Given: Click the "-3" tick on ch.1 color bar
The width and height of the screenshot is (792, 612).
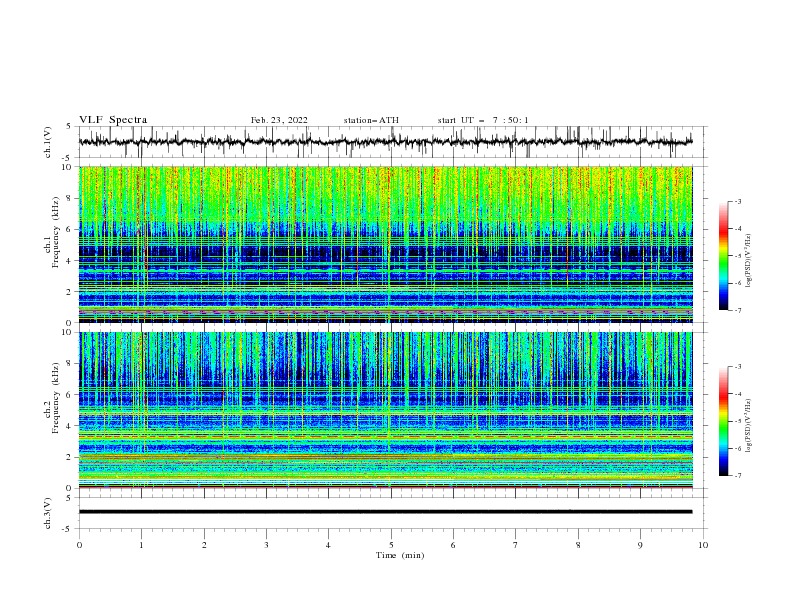Looking at the screenshot, I should (x=737, y=201).
